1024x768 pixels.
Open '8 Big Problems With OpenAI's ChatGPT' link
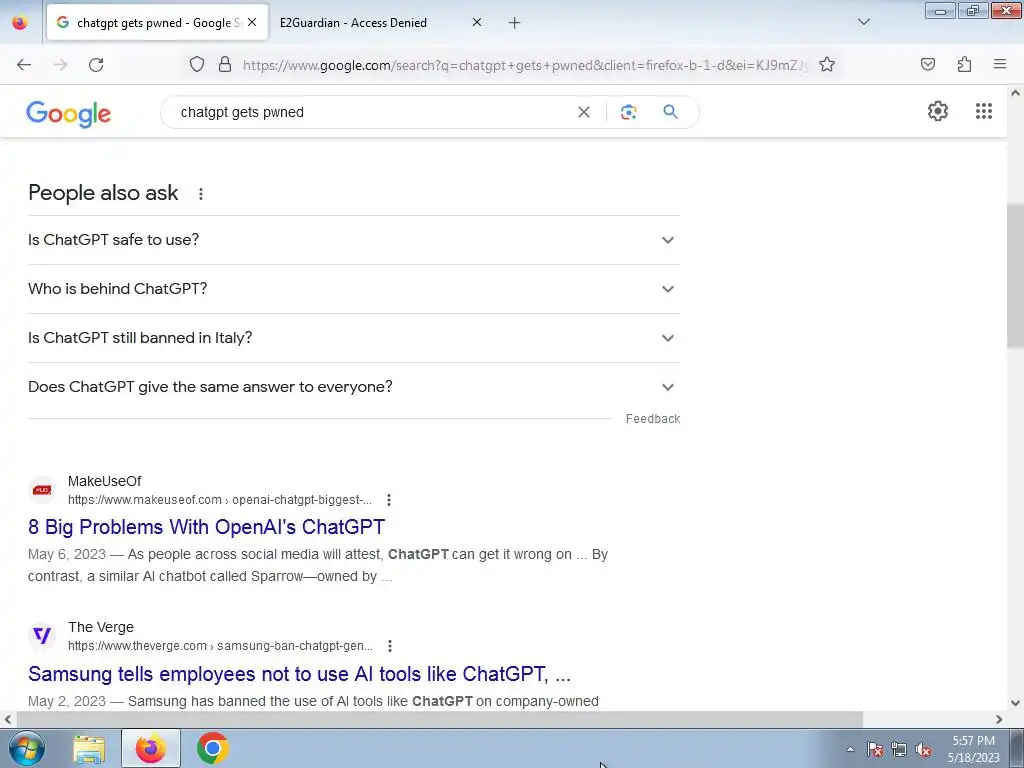point(206,527)
